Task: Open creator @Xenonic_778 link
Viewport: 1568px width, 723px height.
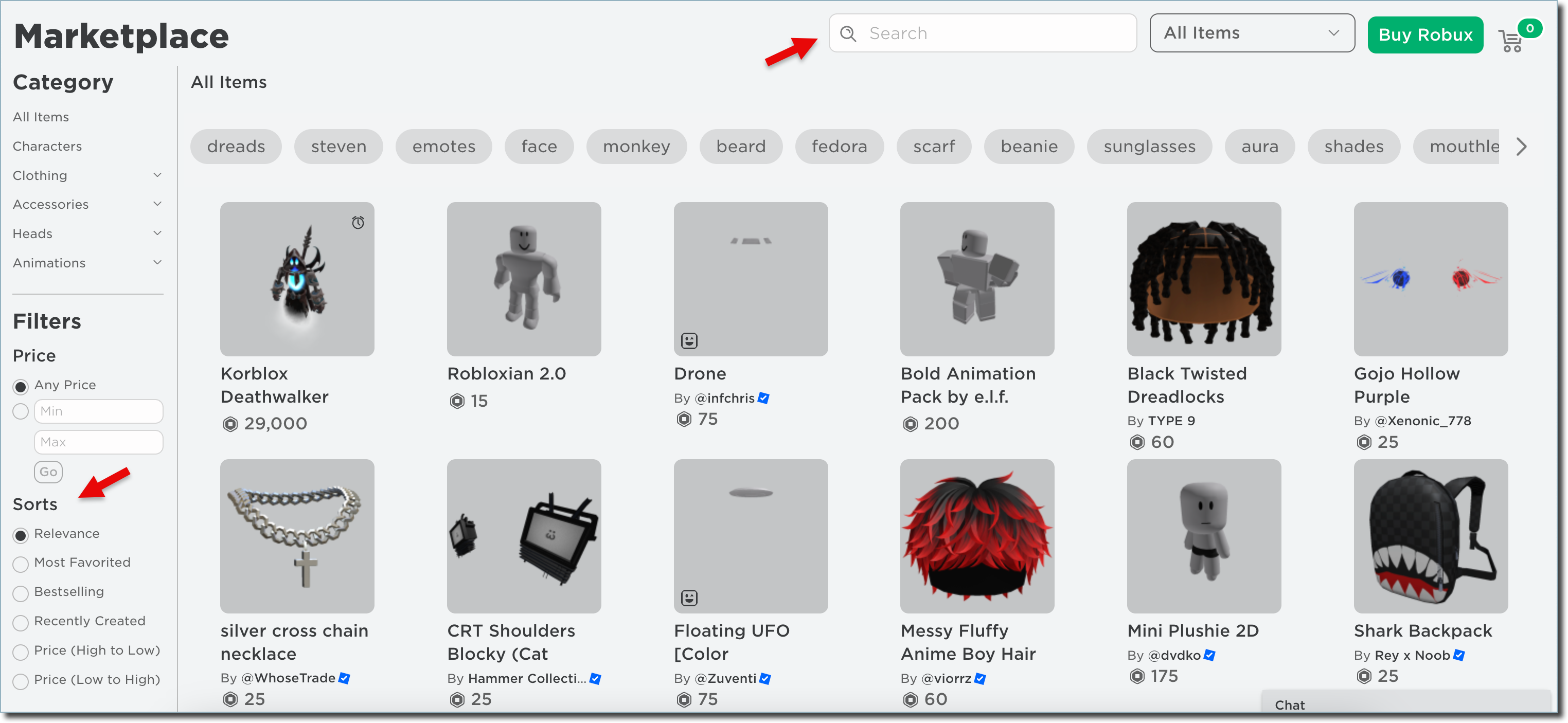Action: (1422, 421)
